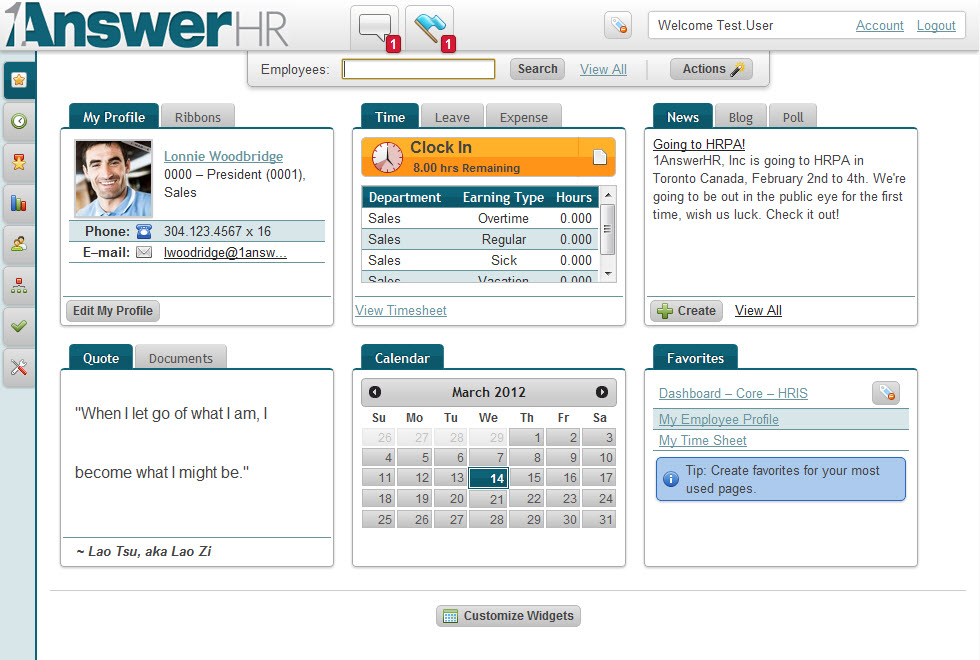Select March 14 in the calendar

[x=489, y=478]
